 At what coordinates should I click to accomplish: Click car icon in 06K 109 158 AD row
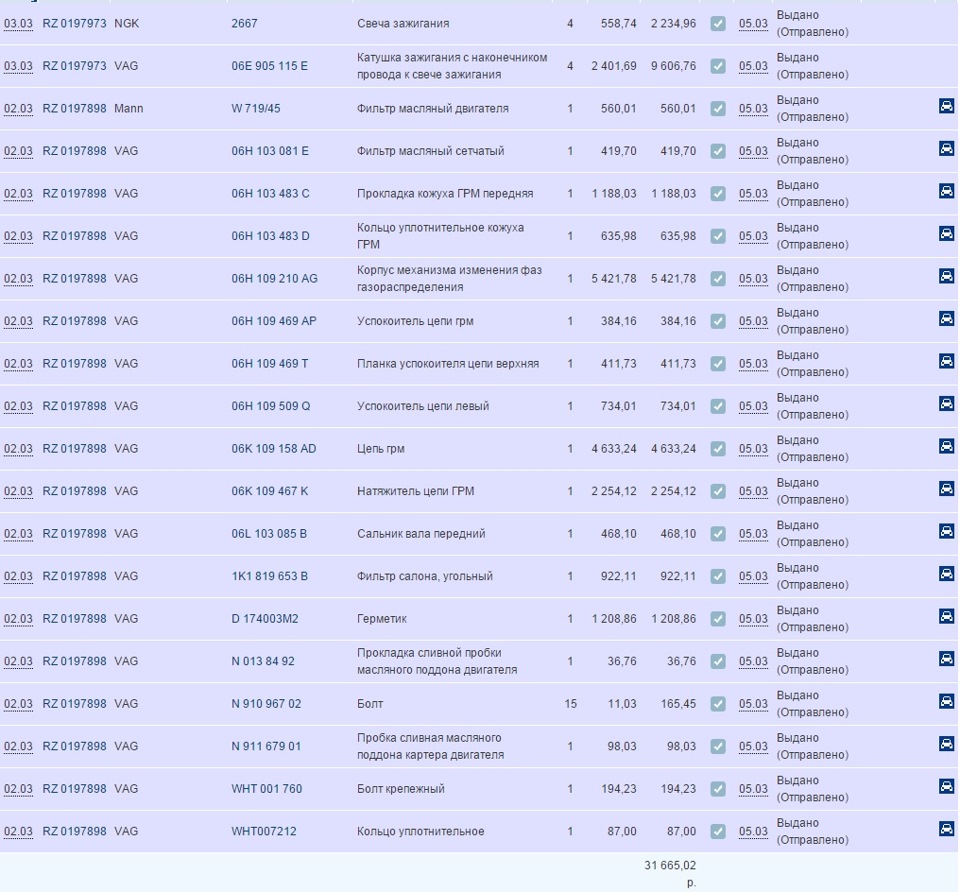pos(946,447)
